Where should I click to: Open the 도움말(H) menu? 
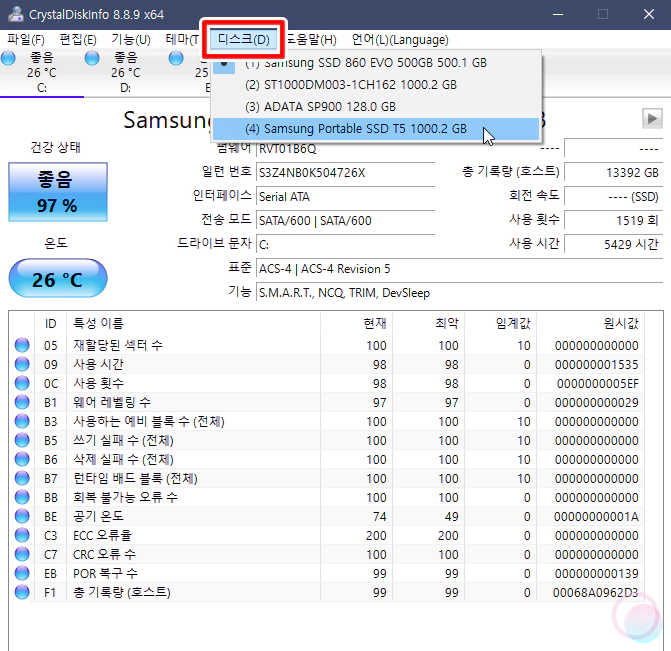pyautogui.click(x=311, y=40)
